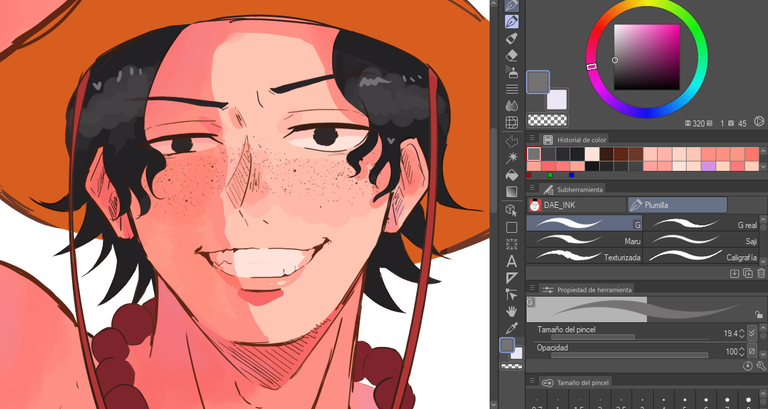This screenshot has width=768, height=409.
Task: Select the Hand move tool
Action: [512, 312]
